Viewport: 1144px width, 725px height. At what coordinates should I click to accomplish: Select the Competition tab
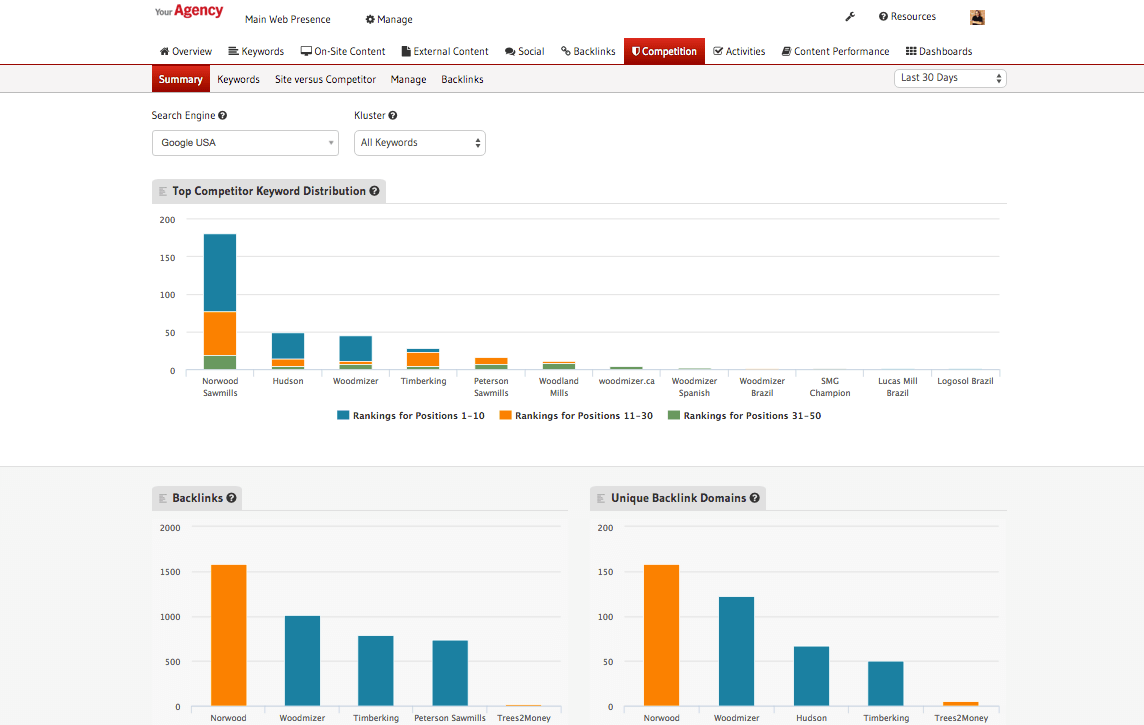click(x=664, y=51)
